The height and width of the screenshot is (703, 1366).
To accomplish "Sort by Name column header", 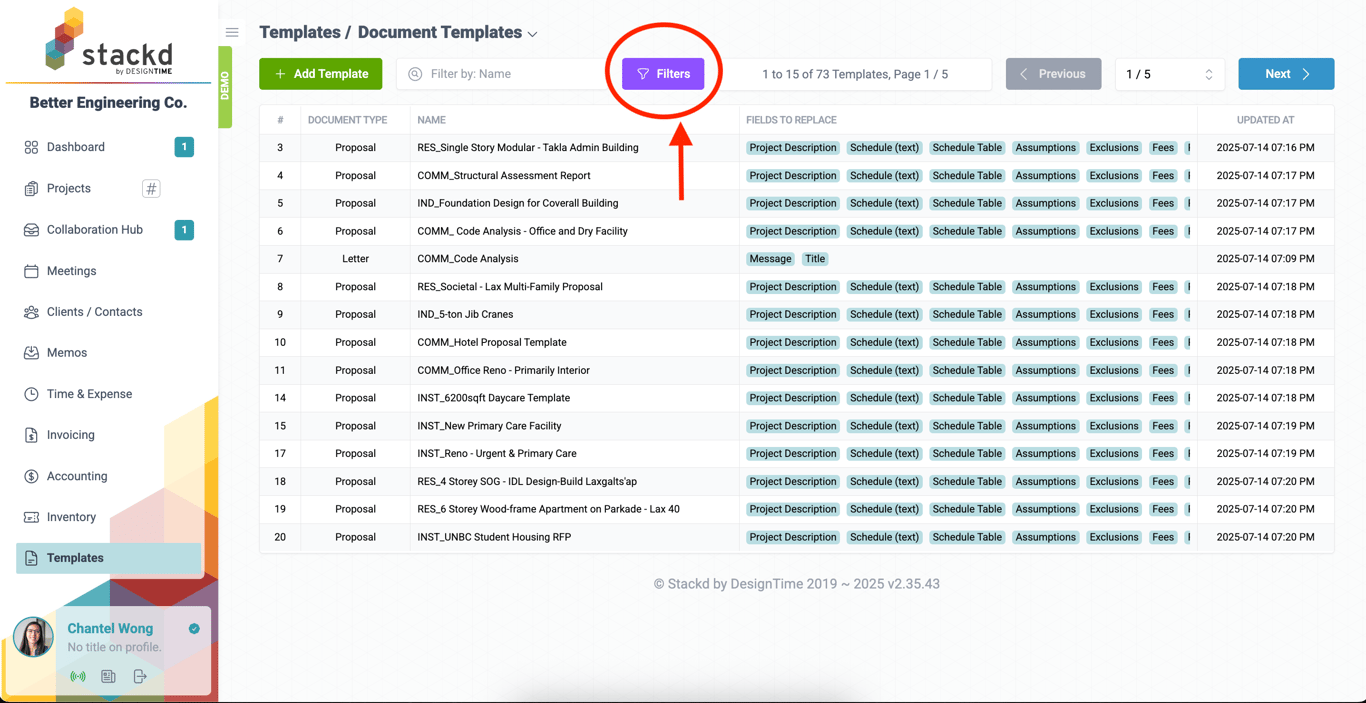I will click(x=431, y=120).
